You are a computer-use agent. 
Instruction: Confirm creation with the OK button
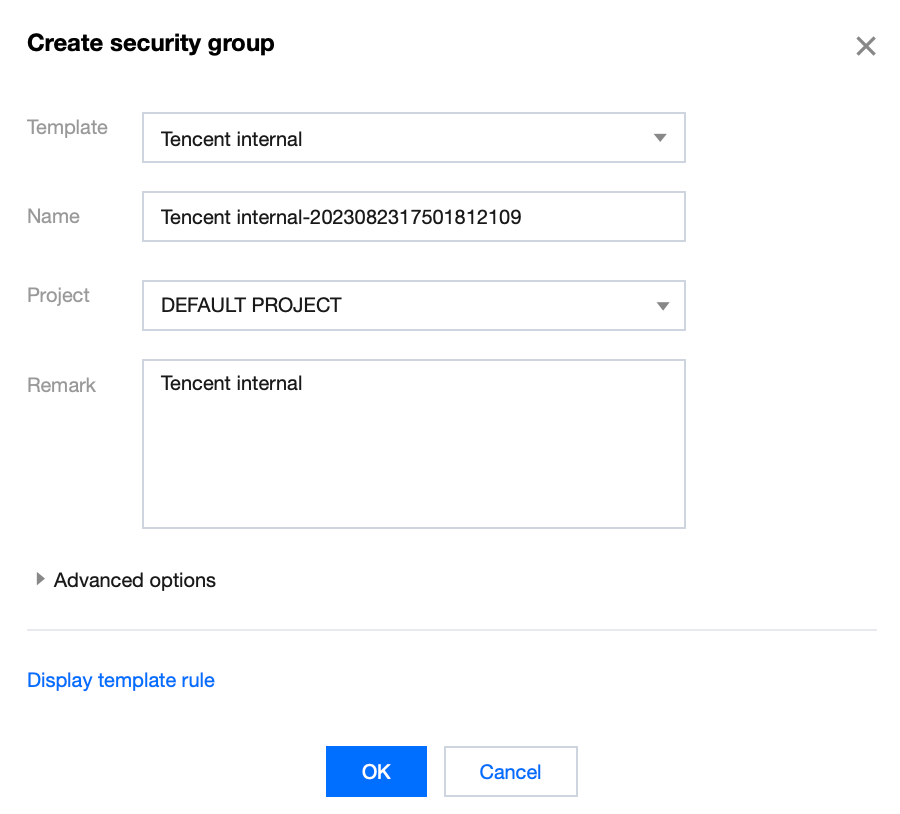tap(376, 771)
